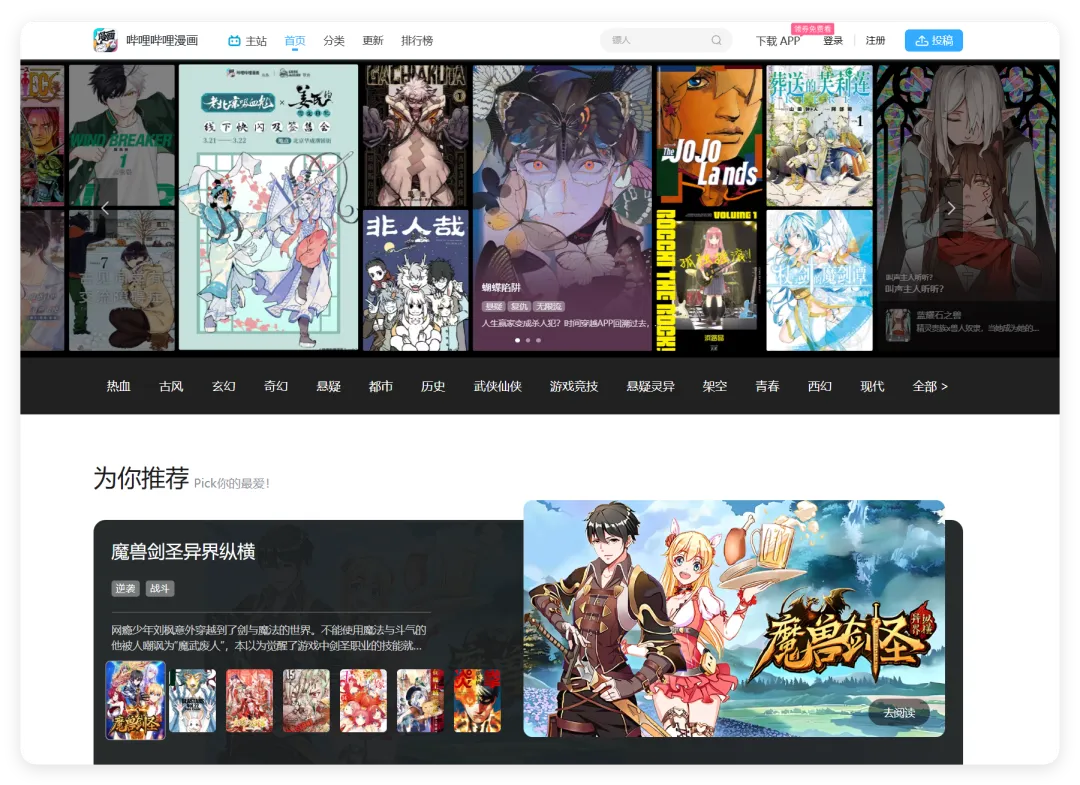Open the JoJo Lands manga cover

coord(709,135)
